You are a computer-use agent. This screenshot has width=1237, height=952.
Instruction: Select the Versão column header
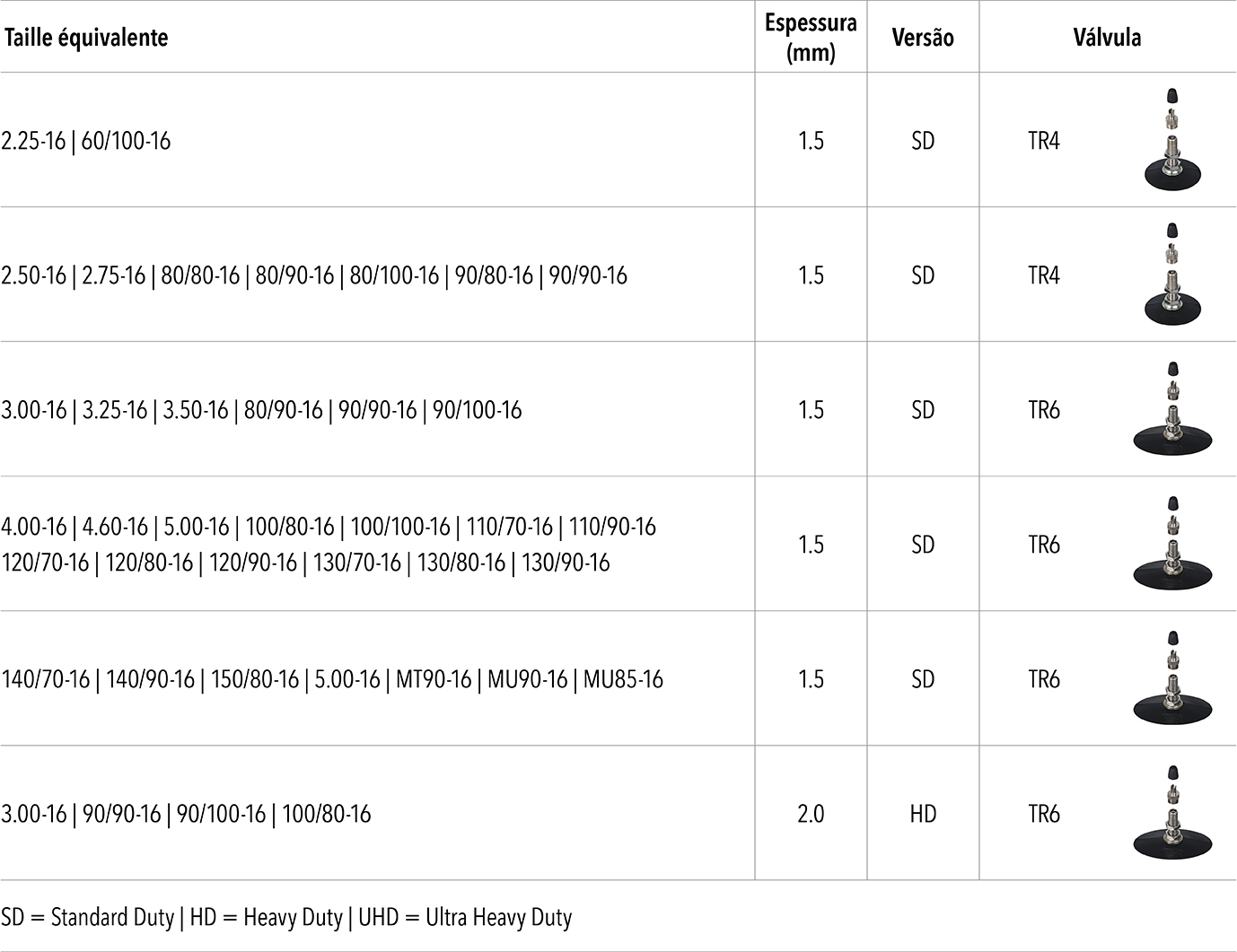point(923,38)
